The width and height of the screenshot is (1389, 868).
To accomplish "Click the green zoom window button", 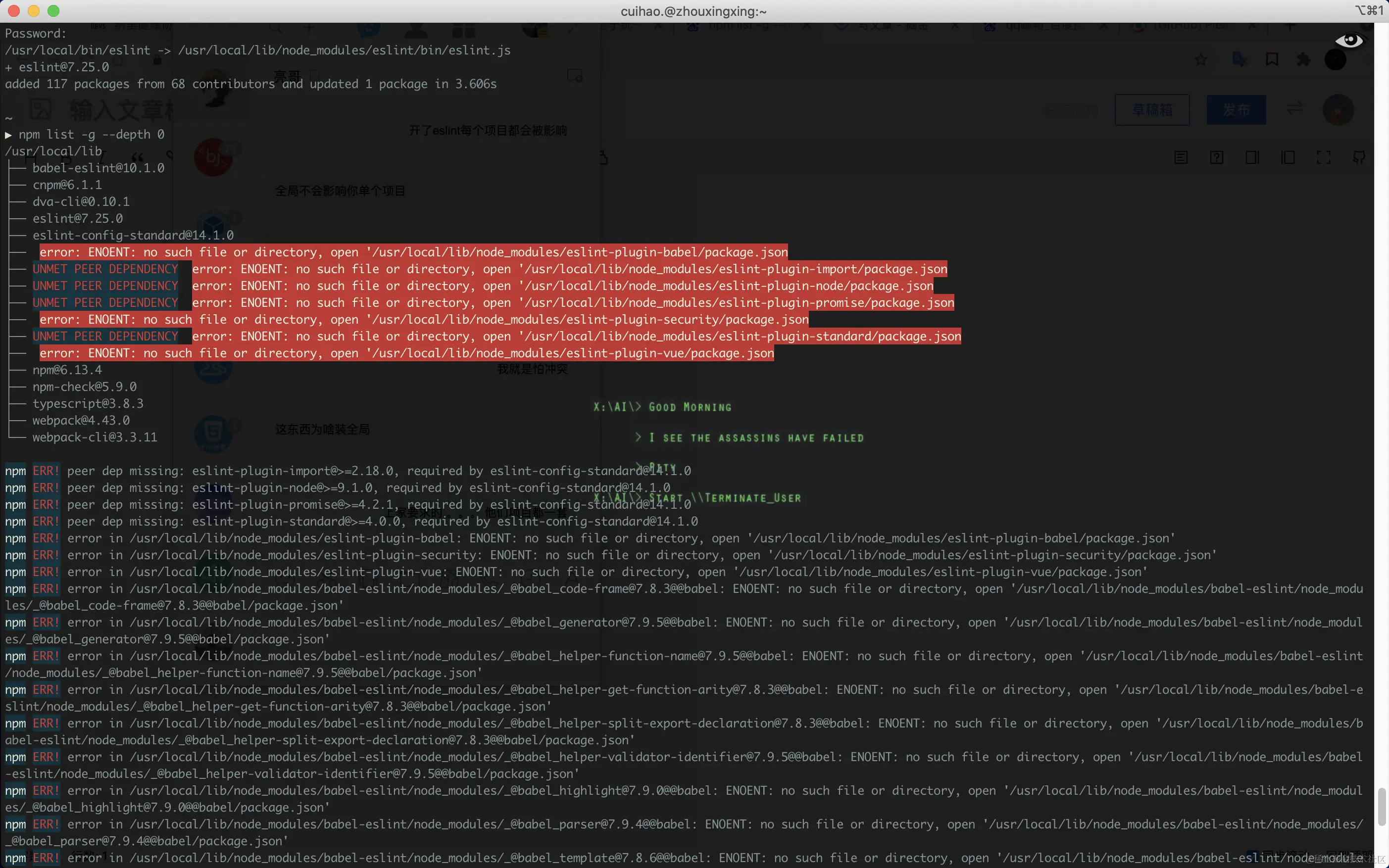I will coord(53,11).
